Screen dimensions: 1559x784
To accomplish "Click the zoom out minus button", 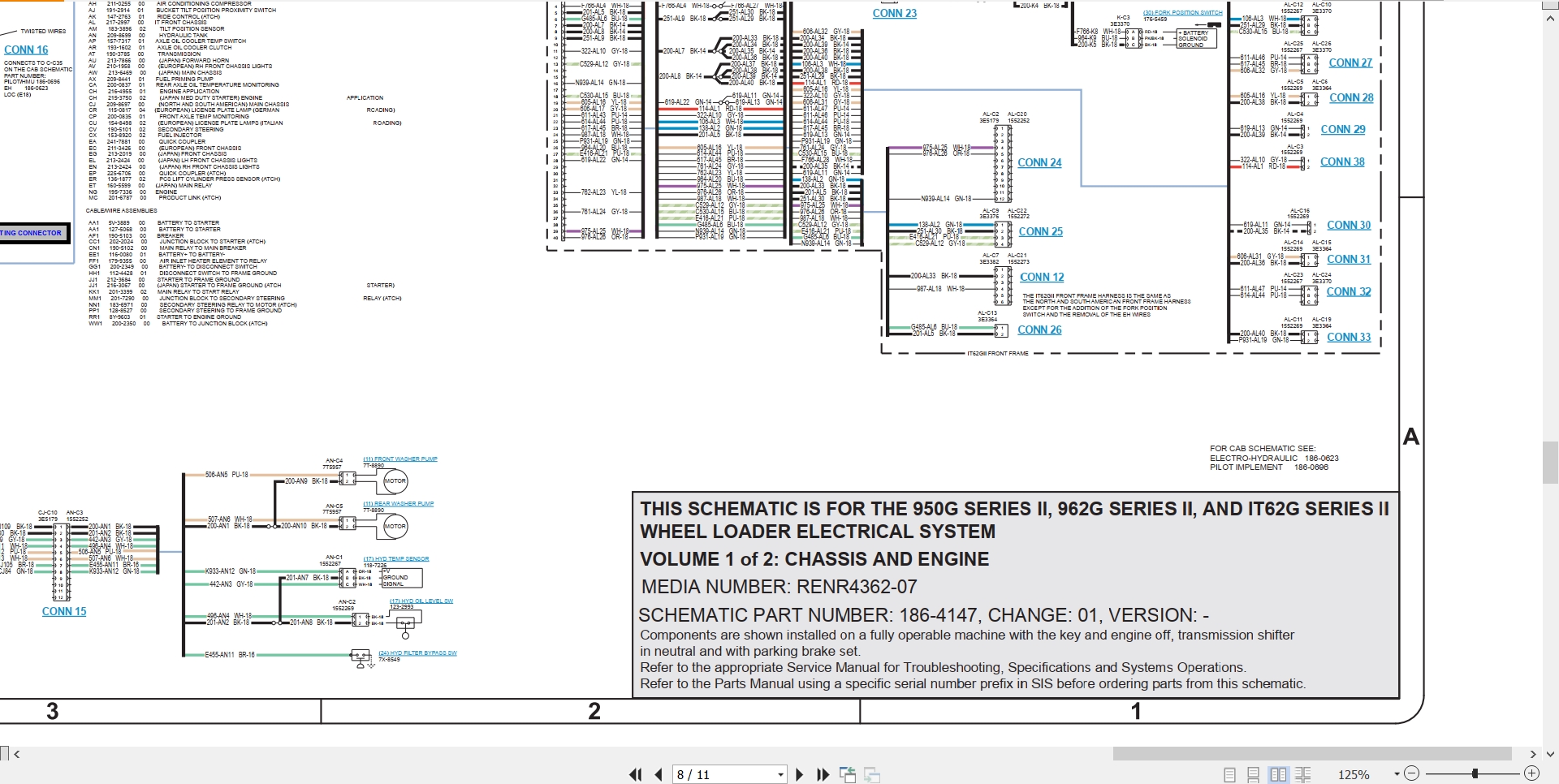I will click(x=1411, y=773).
